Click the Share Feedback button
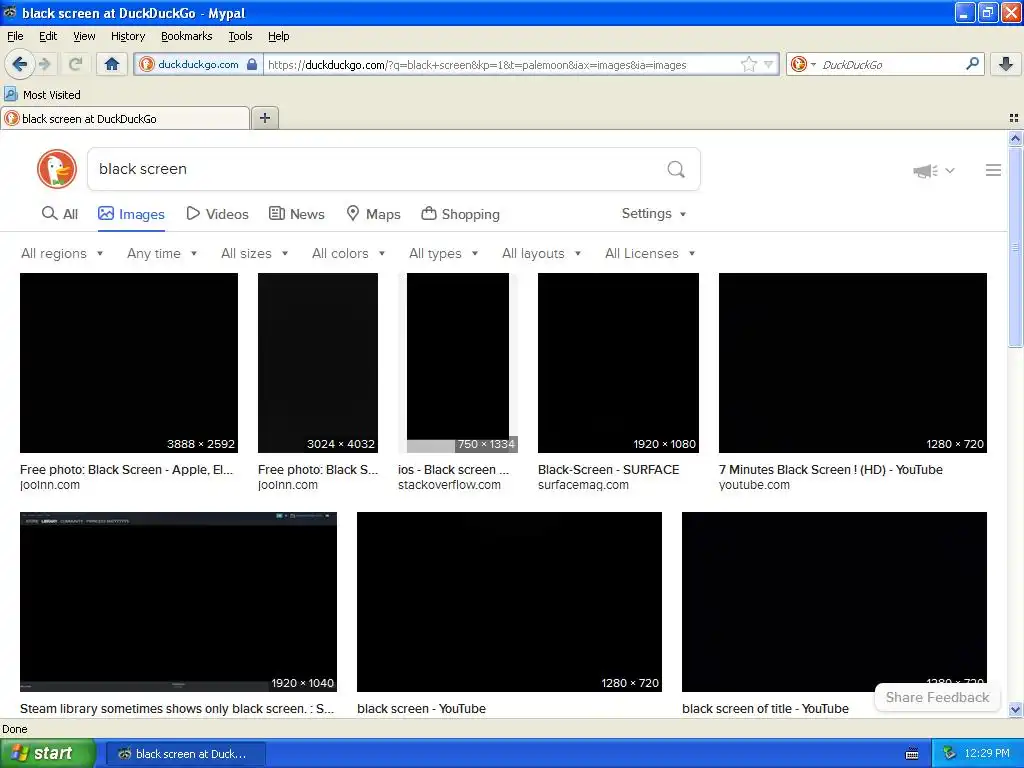 pyautogui.click(x=937, y=697)
